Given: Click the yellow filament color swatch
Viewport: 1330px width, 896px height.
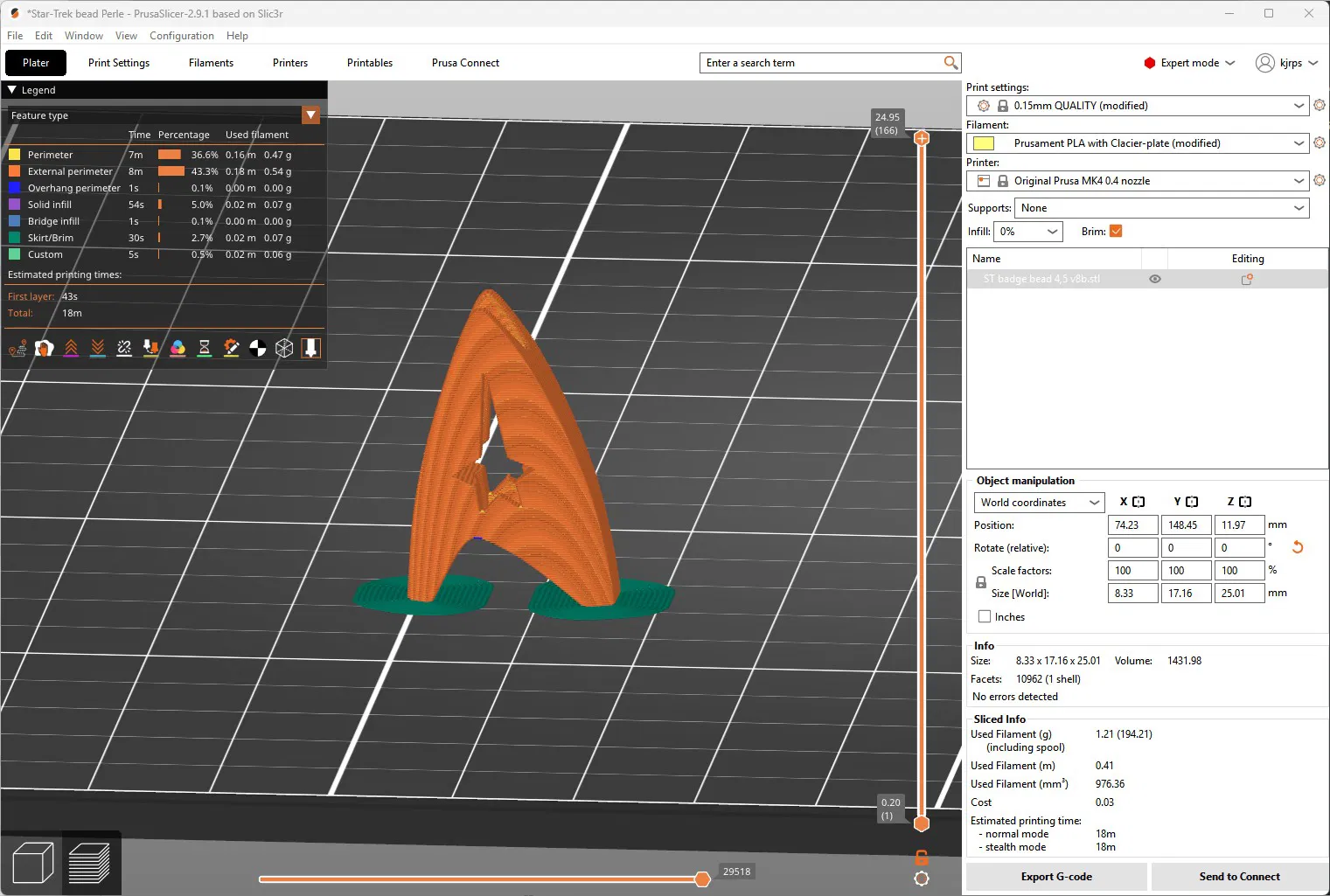Looking at the screenshot, I should [984, 143].
